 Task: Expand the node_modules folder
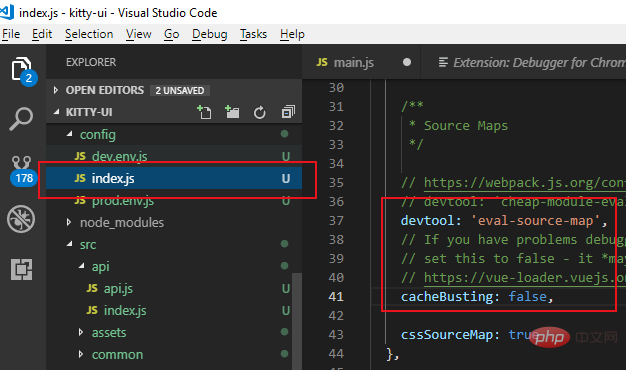pos(69,222)
